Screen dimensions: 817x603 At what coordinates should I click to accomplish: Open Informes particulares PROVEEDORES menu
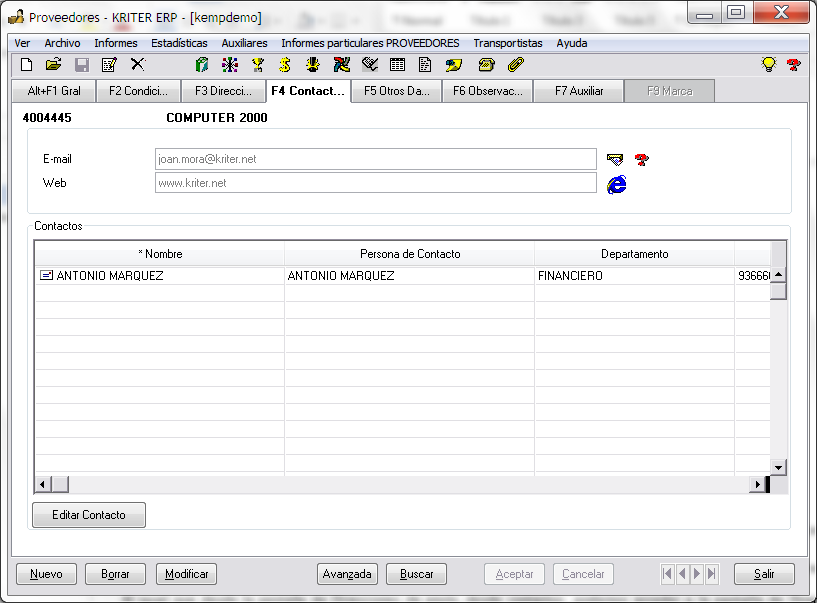[x=370, y=43]
